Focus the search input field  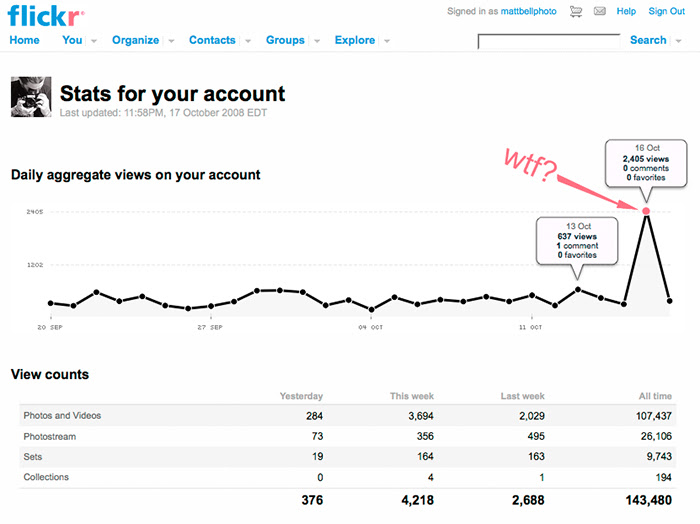(549, 41)
